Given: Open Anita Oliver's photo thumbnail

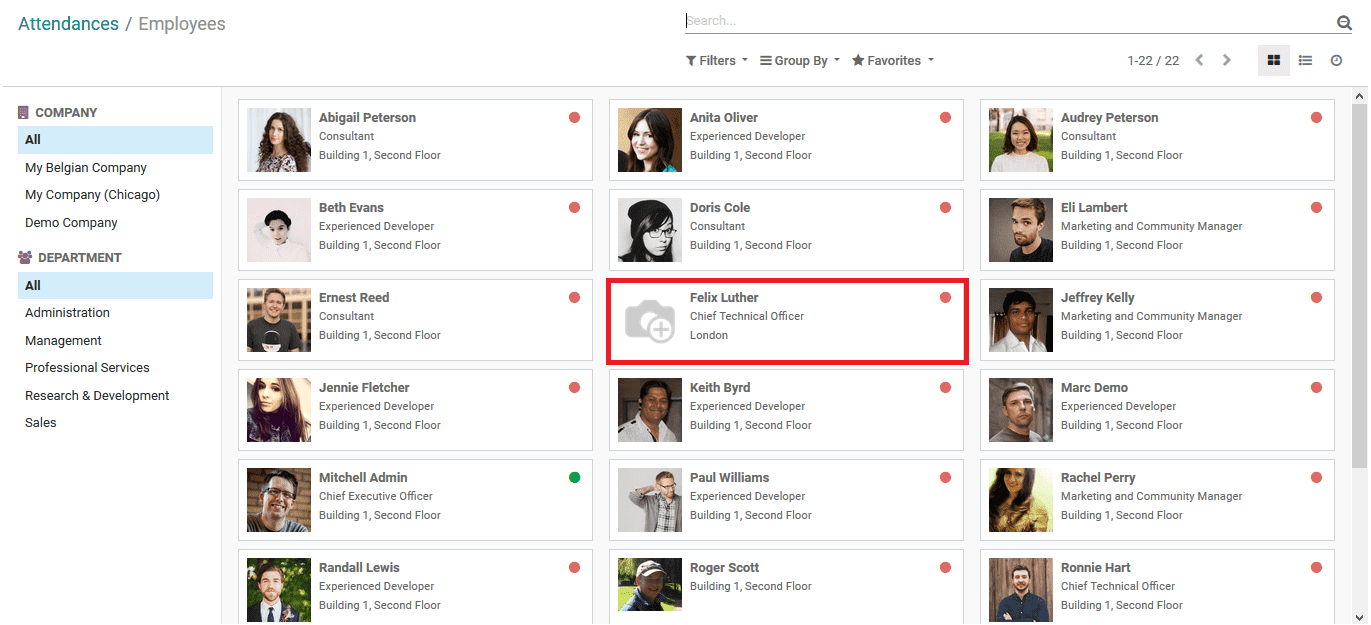Looking at the screenshot, I should [650, 141].
